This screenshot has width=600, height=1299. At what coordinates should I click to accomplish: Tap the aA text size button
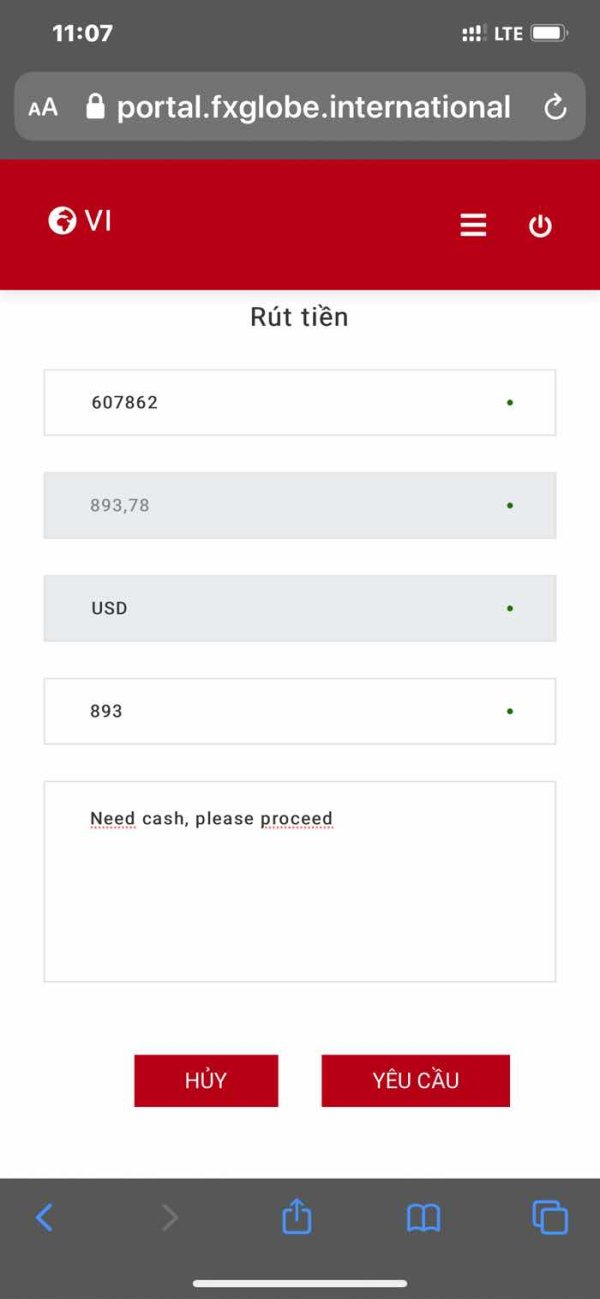pos(43,108)
